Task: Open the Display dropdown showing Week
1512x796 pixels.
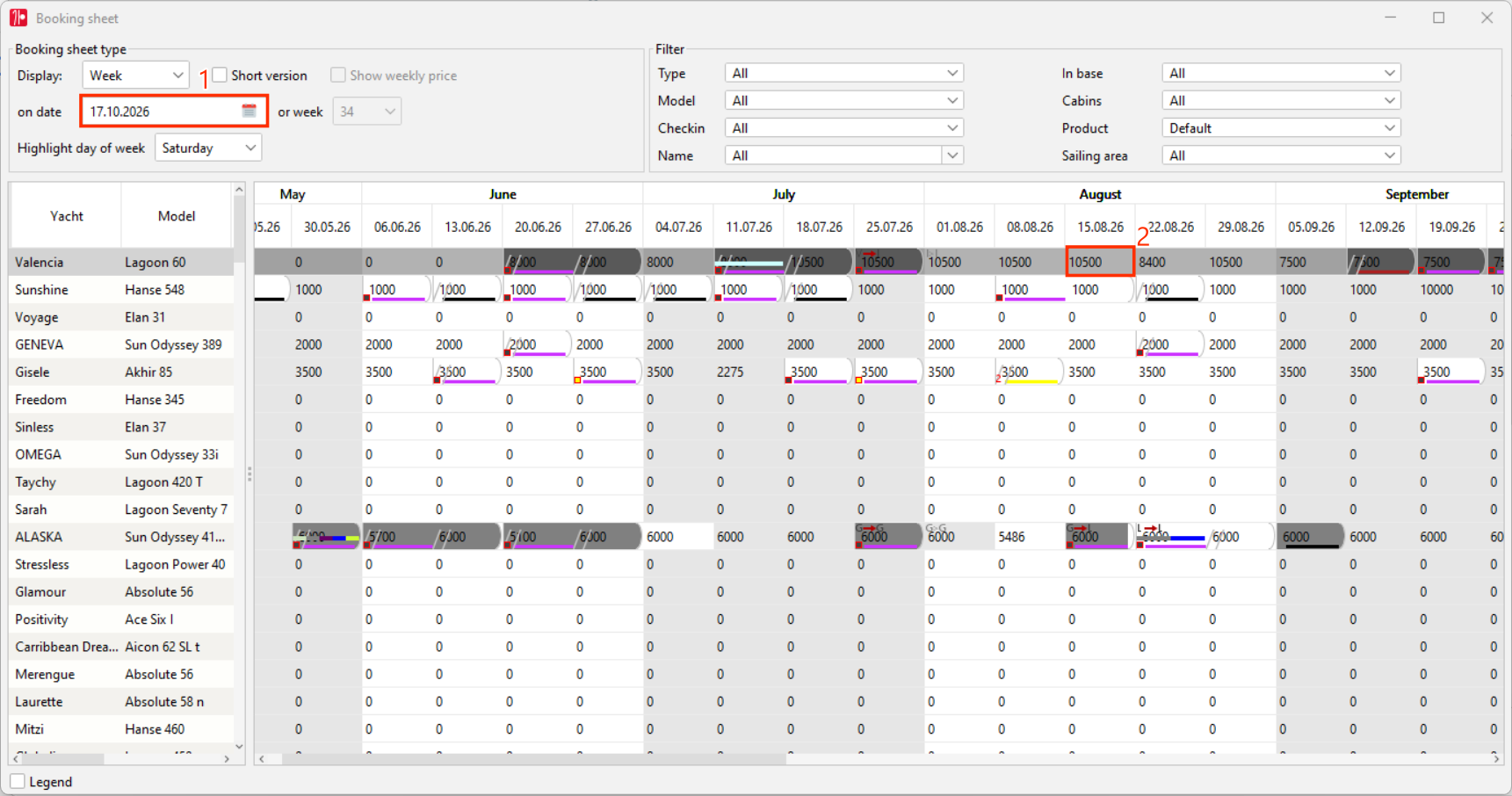Action: (135, 76)
